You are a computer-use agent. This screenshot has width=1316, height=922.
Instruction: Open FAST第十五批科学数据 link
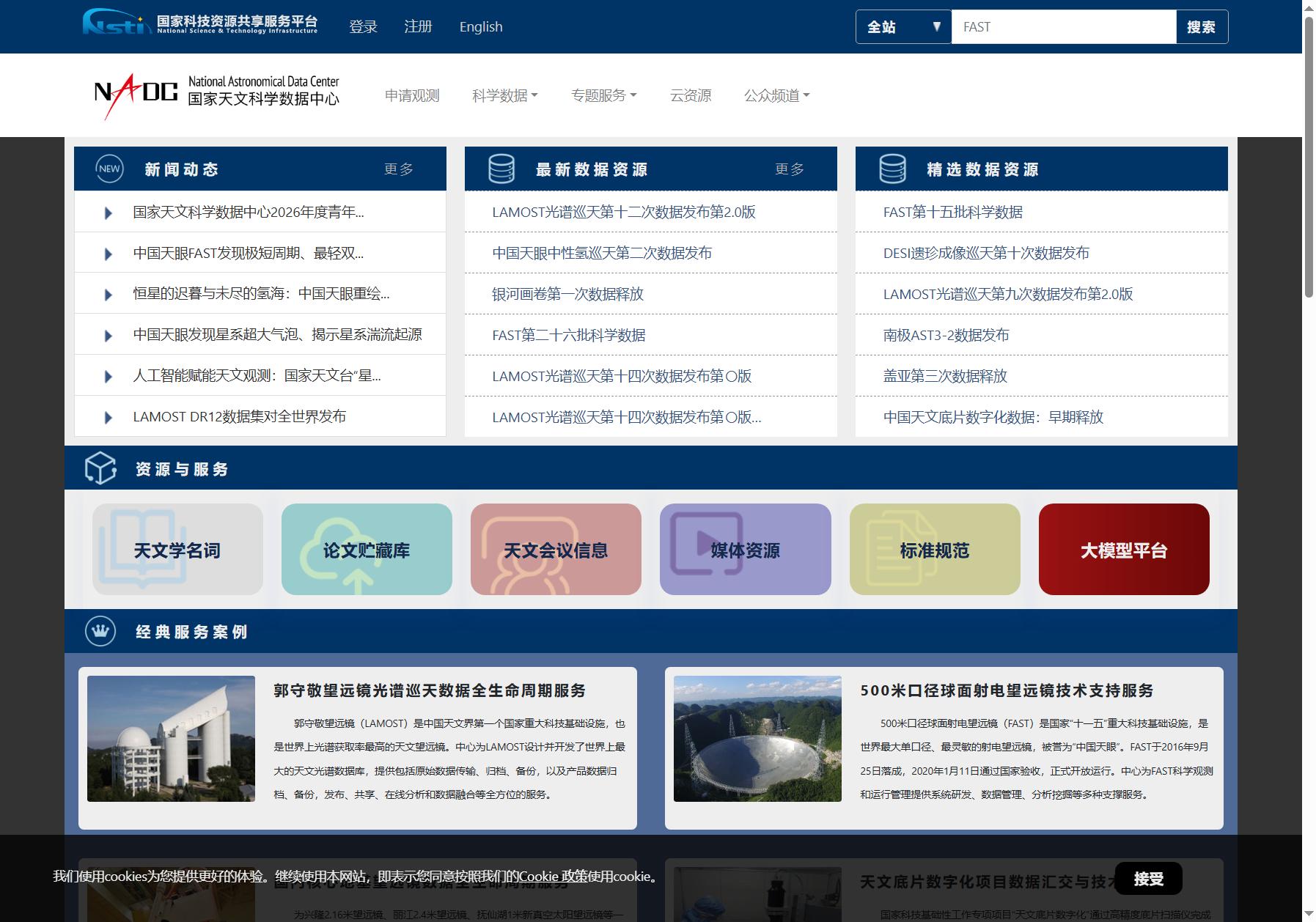tap(953, 213)
